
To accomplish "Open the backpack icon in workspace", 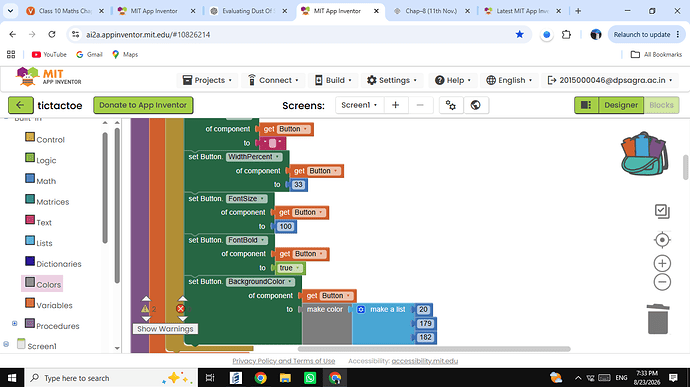I will coord(645,154).
